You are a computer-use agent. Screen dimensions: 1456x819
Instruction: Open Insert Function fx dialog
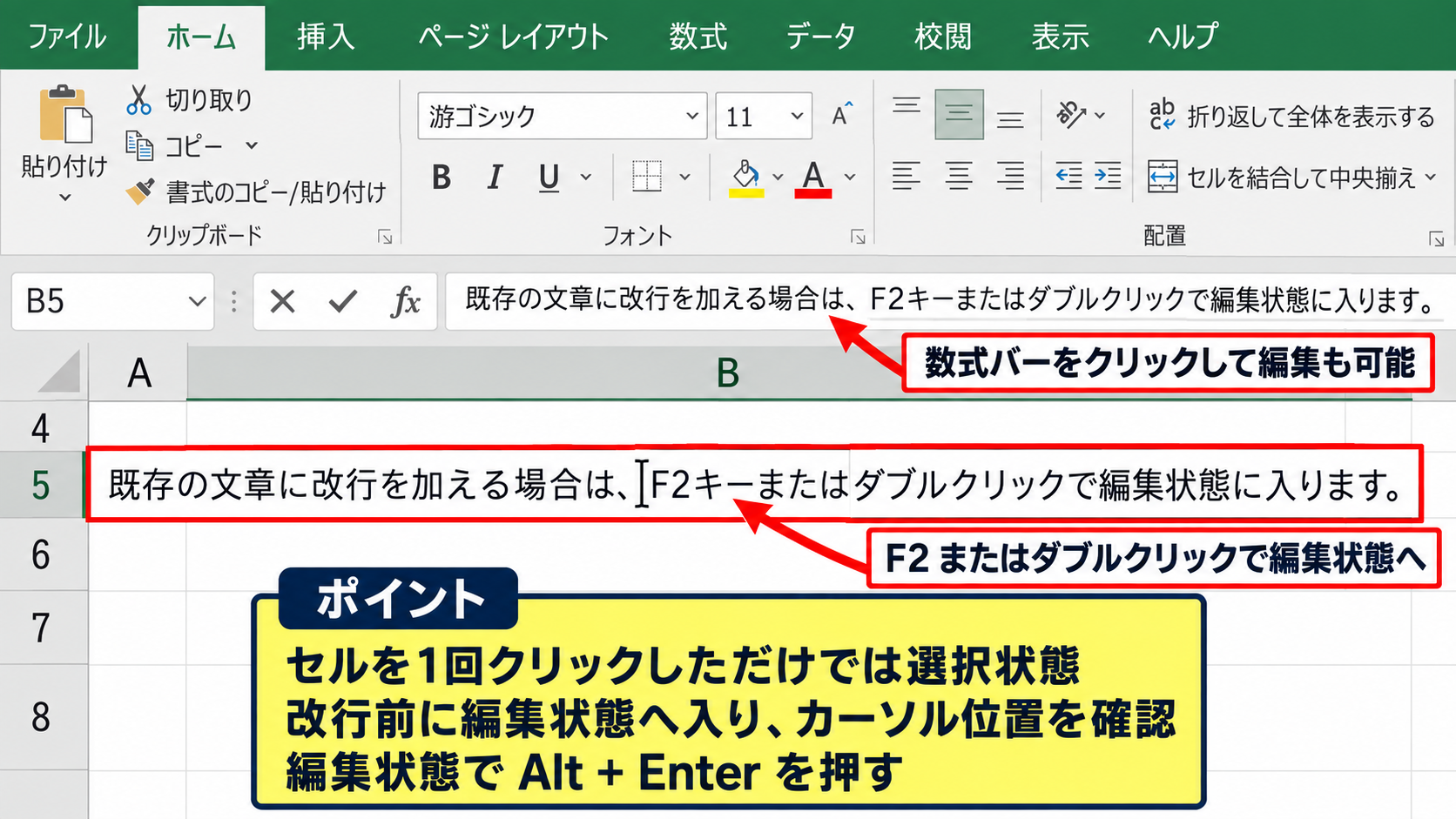click(406, 301)
